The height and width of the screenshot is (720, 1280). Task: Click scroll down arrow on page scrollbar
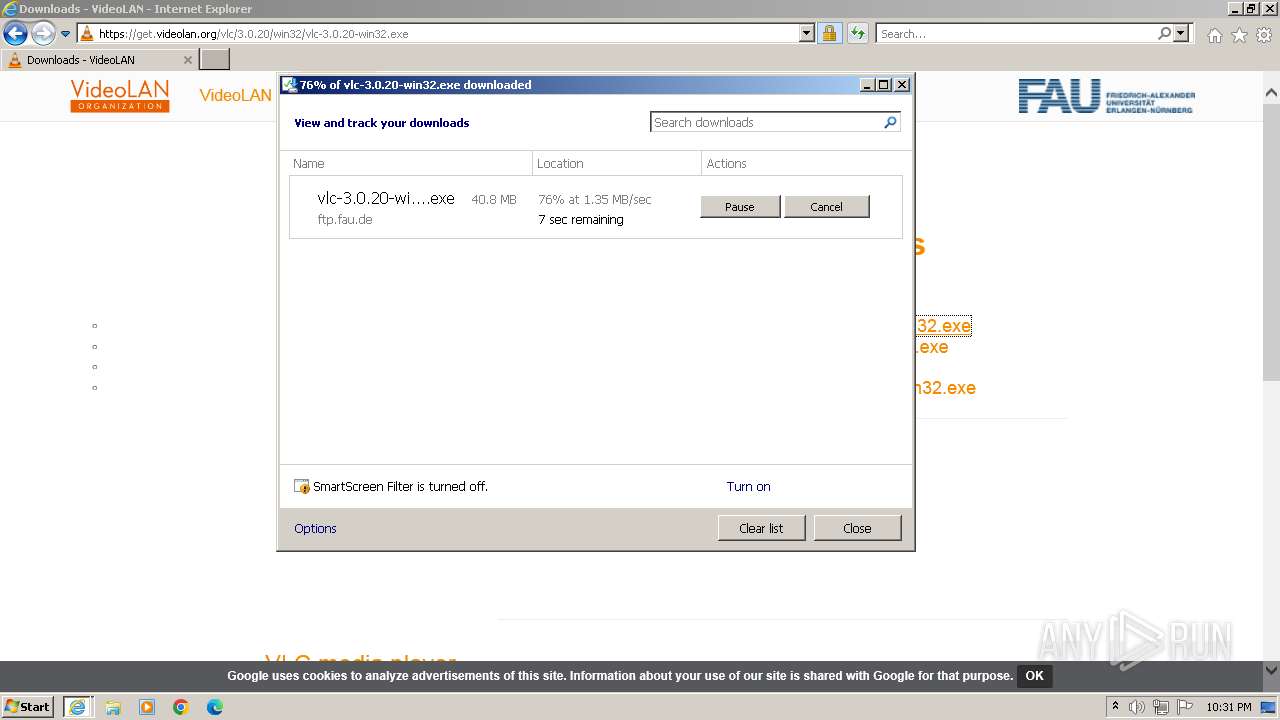pyautogui.click(x=1271, y=670)
